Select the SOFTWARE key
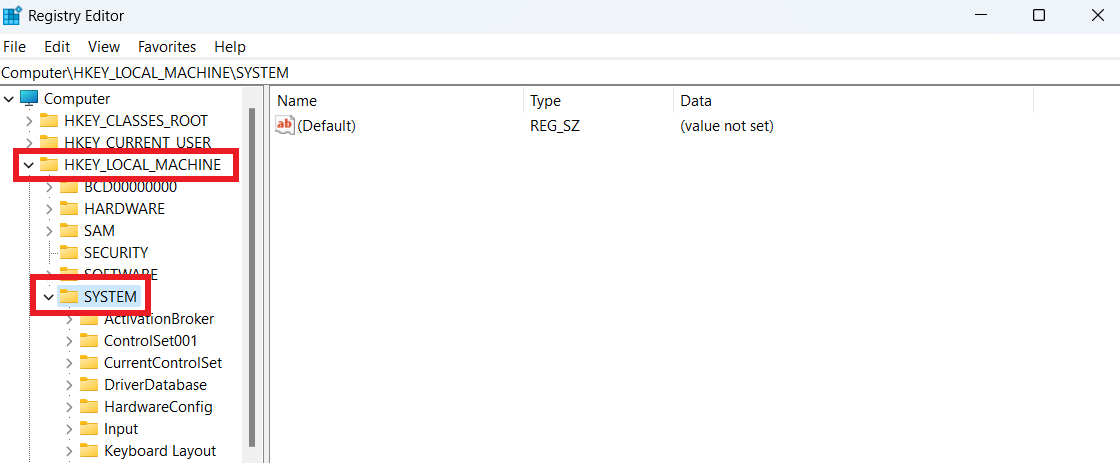 [121, 274]
